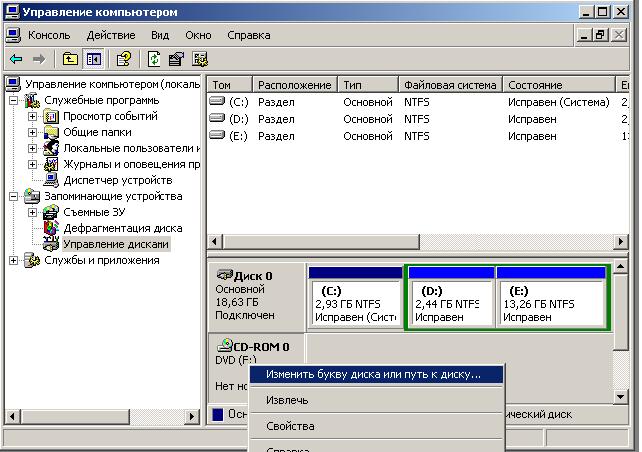Image resolution: width=642 pixels, height=452 pixels.
Task: Click the Removable Storage icon in tree
Action: [51, 212]
